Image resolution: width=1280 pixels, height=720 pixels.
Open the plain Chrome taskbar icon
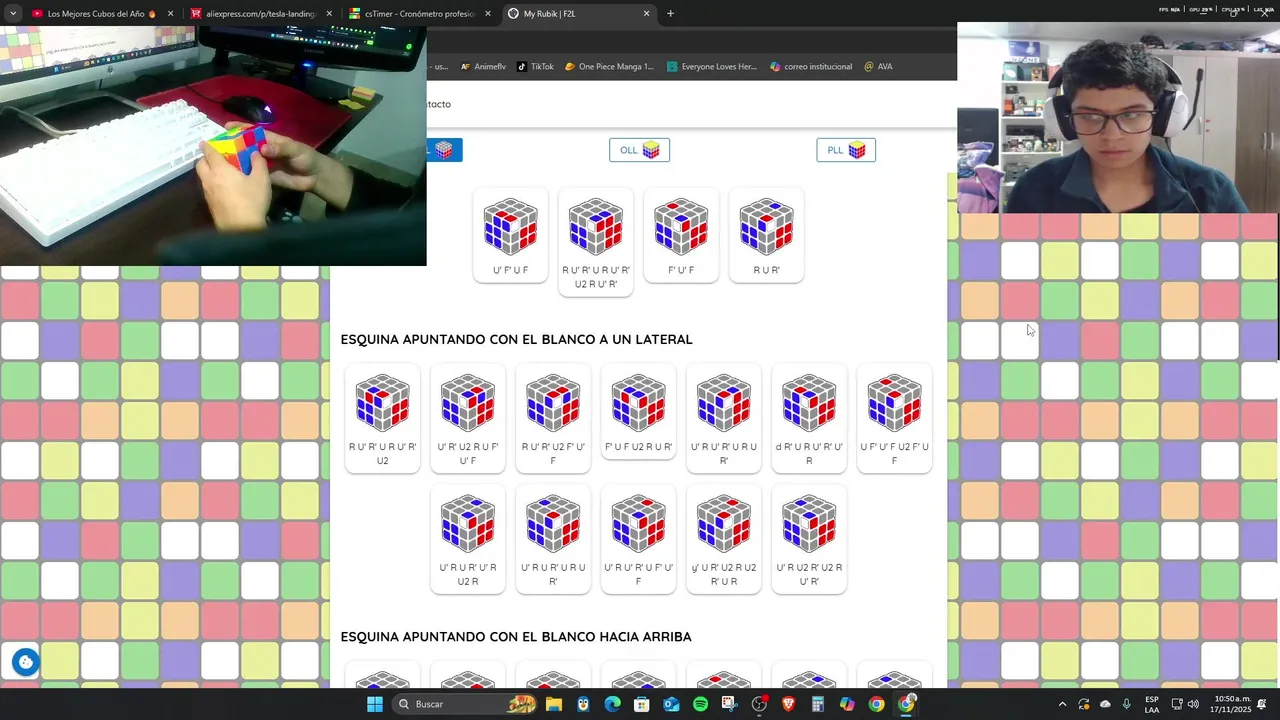click(x=876, y=704)
